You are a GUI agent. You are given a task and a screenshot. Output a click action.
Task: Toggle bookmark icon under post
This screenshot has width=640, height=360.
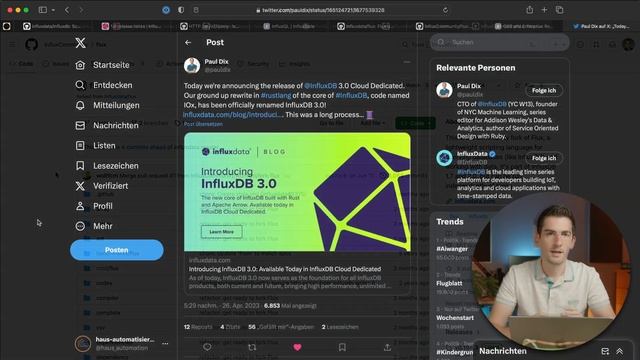coord(342,347)
